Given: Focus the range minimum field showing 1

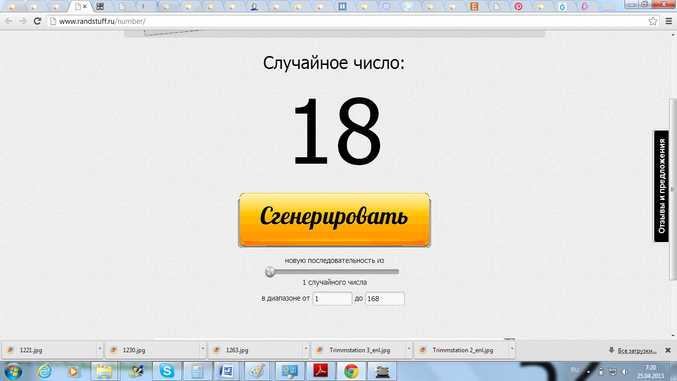Looking at the screenshot, I should [x=332, y=298].
